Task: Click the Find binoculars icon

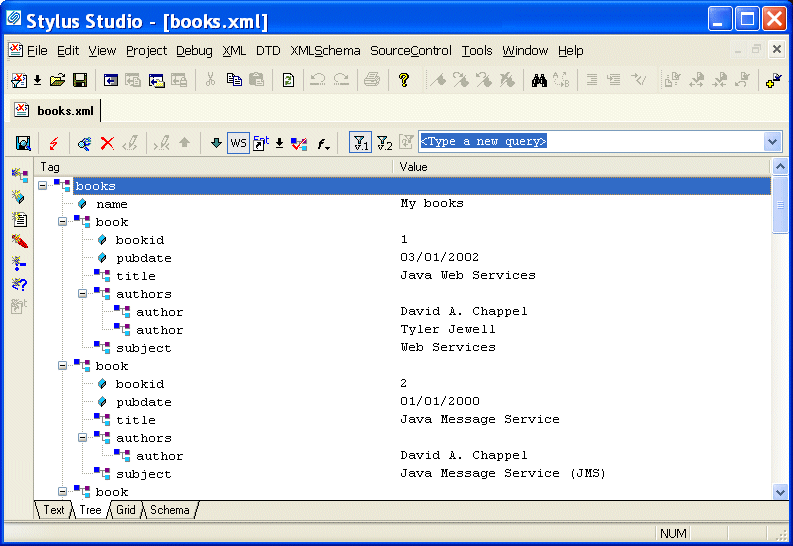Action: [x=539, y=80]
